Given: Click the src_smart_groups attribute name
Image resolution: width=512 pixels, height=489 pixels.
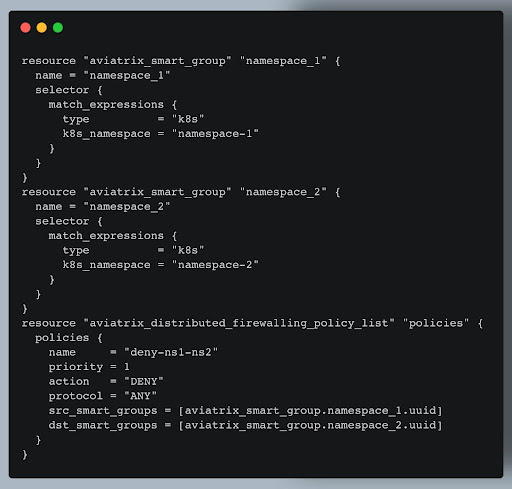Looking at the screenshot, I should coord(103,411).
